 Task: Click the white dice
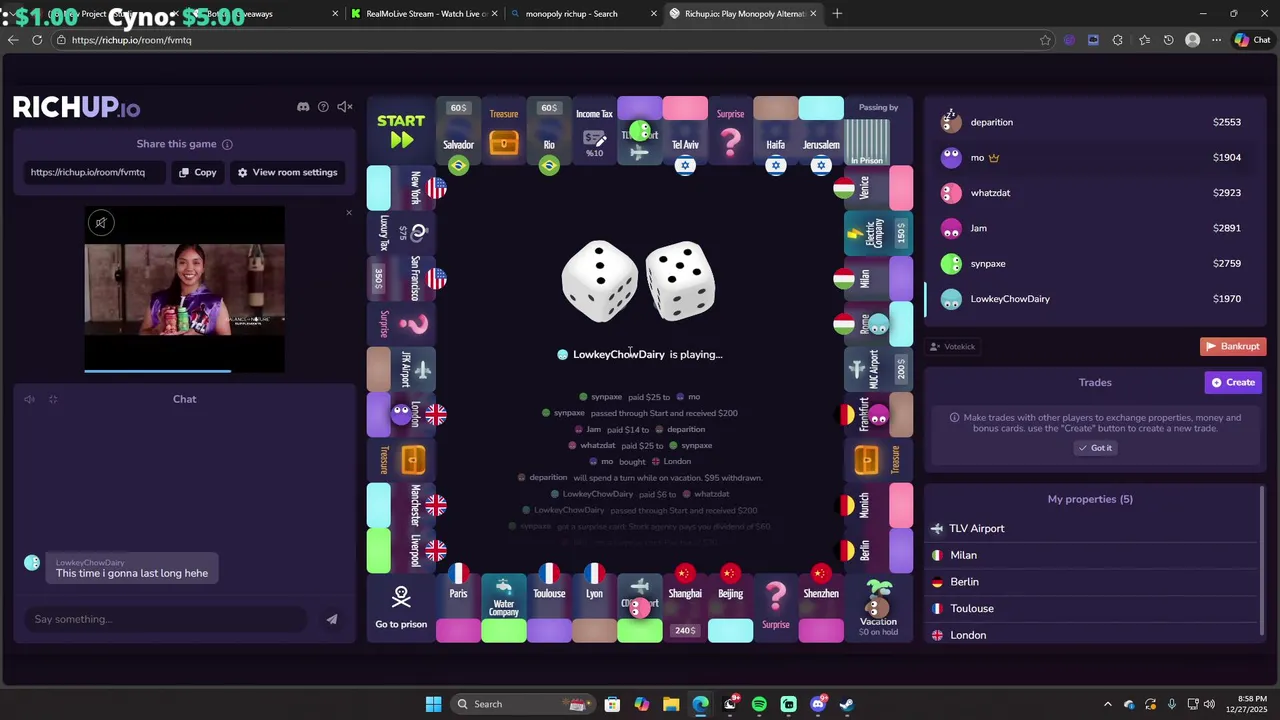coord(639,282)
